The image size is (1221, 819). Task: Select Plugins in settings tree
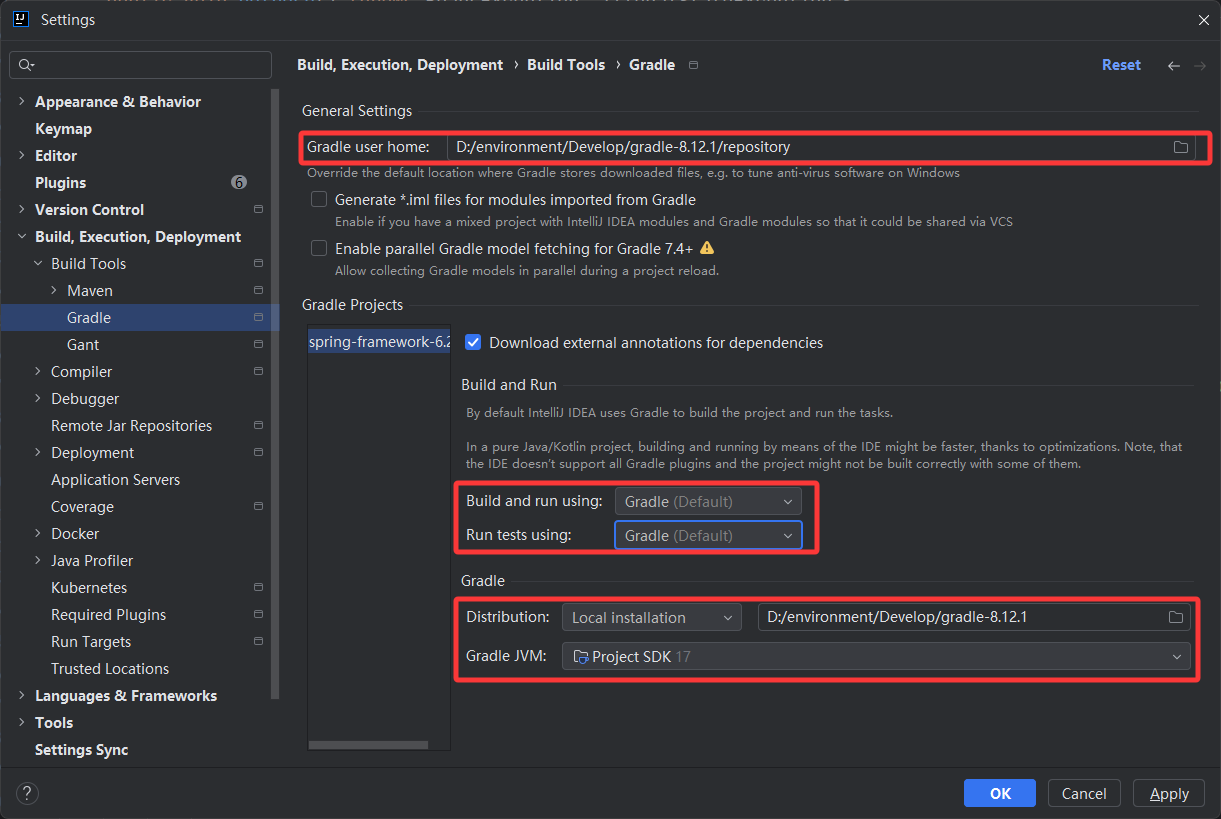[60, 183]
